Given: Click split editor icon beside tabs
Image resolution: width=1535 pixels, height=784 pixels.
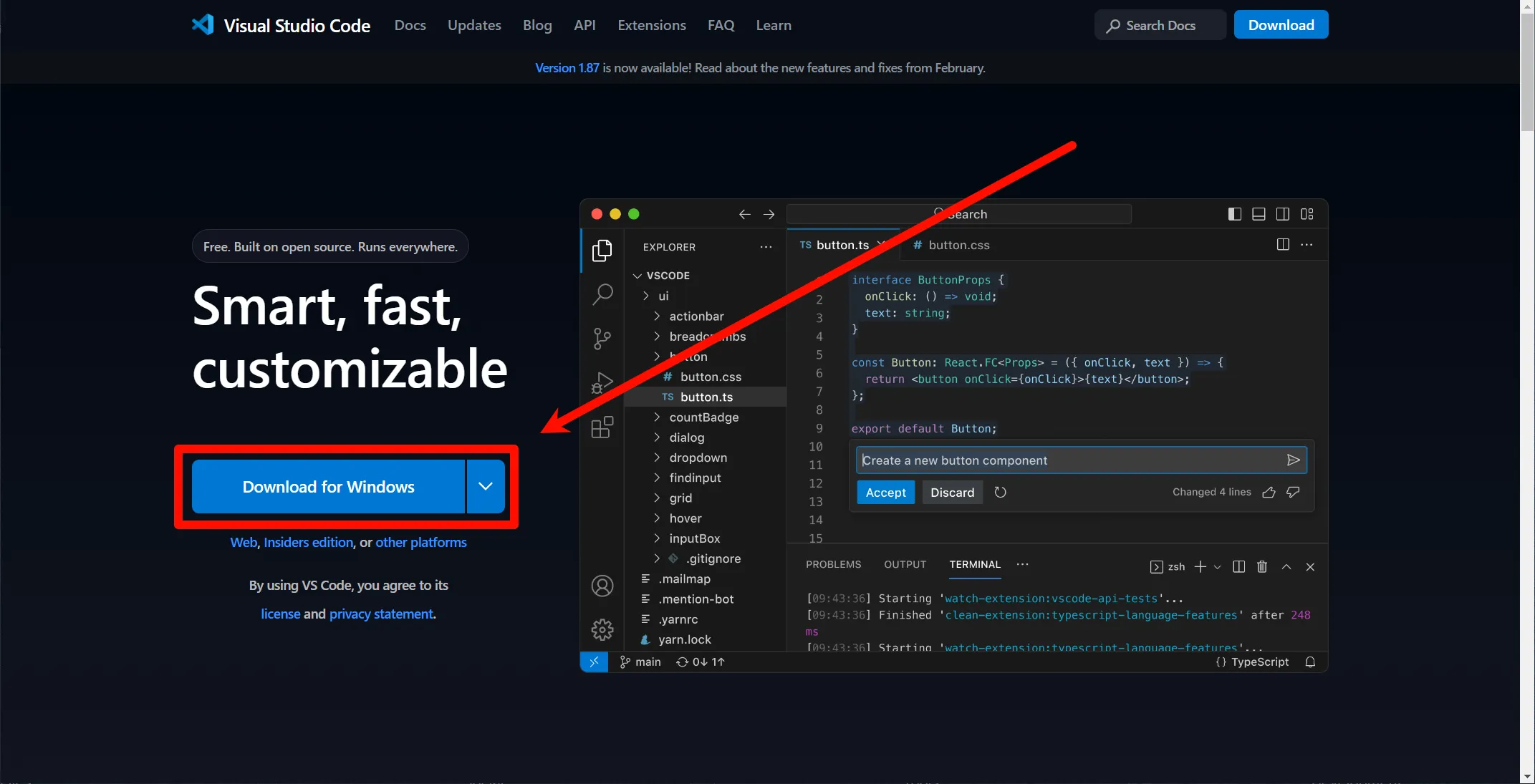Looking at the screenshot, I should 1283,245.
